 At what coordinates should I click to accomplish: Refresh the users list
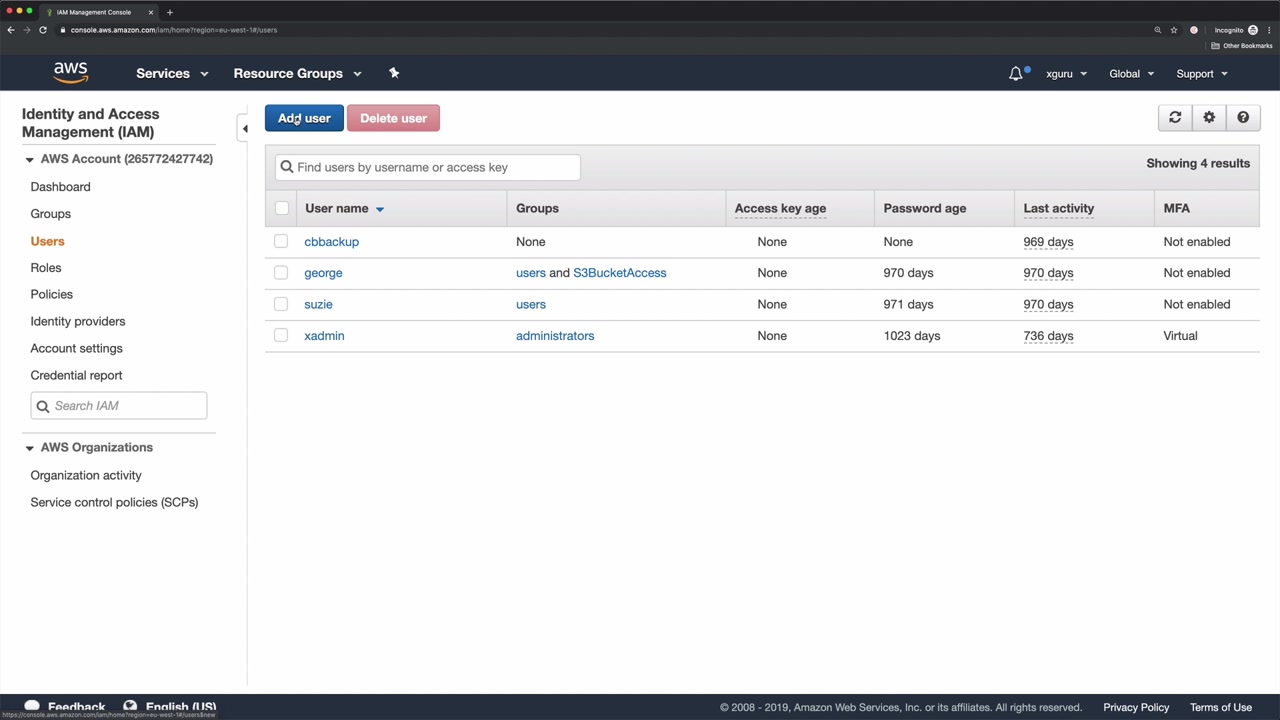1175,118
